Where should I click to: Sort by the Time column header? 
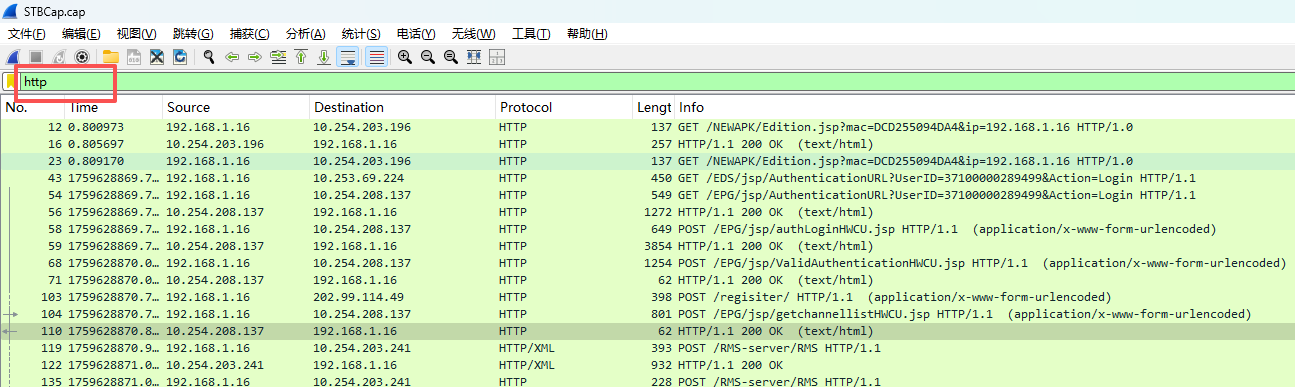click(114, 107)
